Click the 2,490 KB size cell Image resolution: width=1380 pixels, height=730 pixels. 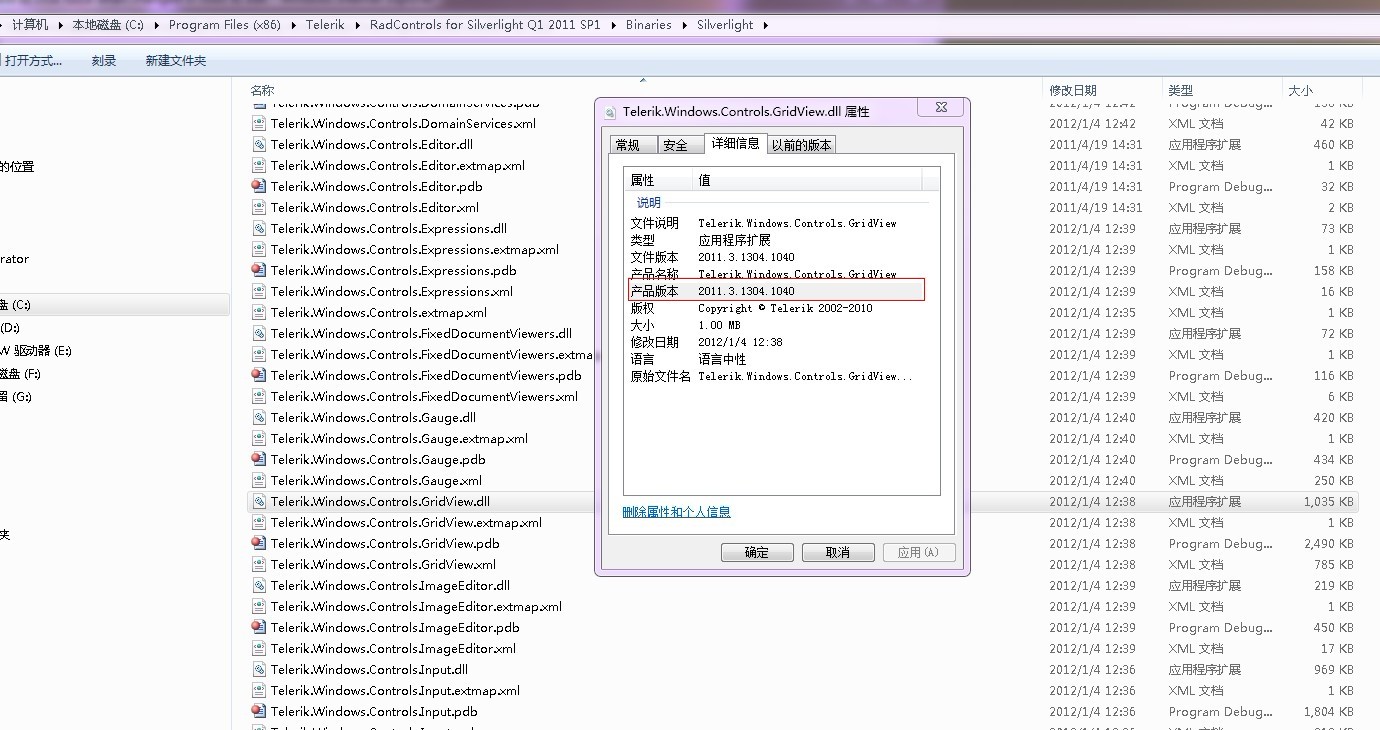click(x=1328, y=544)
